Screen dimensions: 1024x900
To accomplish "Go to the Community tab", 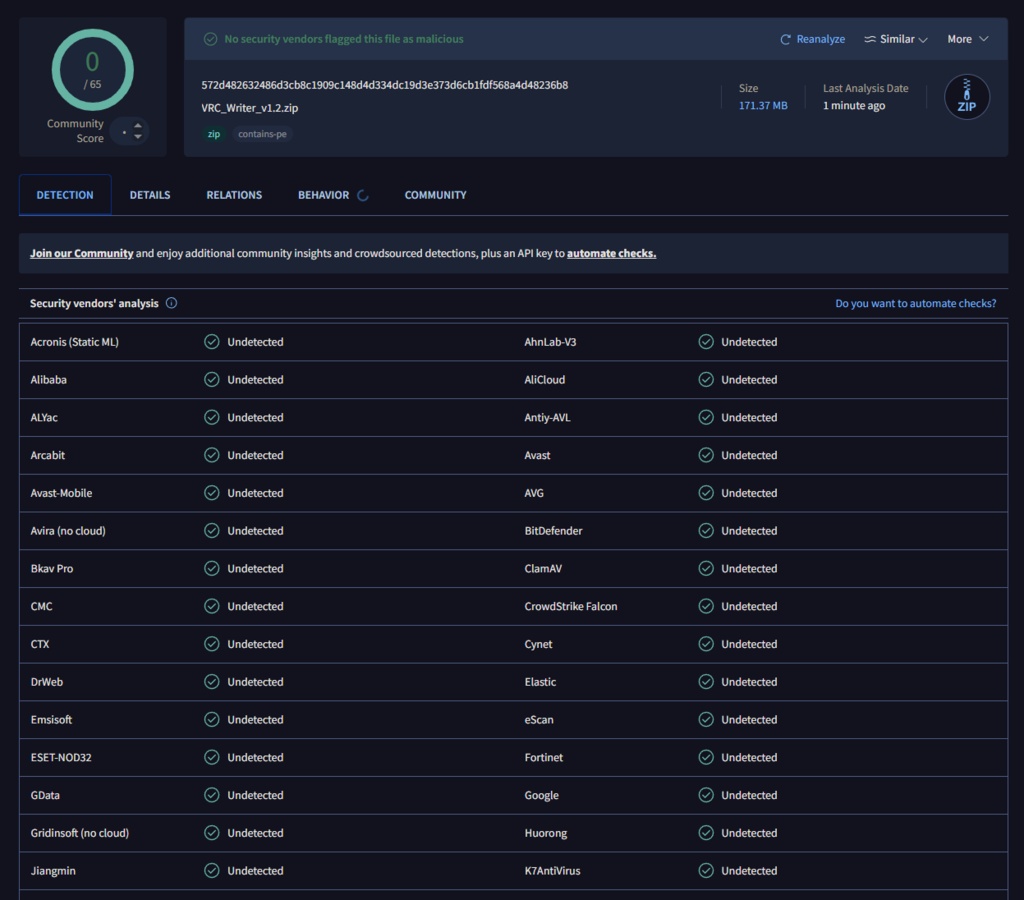I will (436, 195).
